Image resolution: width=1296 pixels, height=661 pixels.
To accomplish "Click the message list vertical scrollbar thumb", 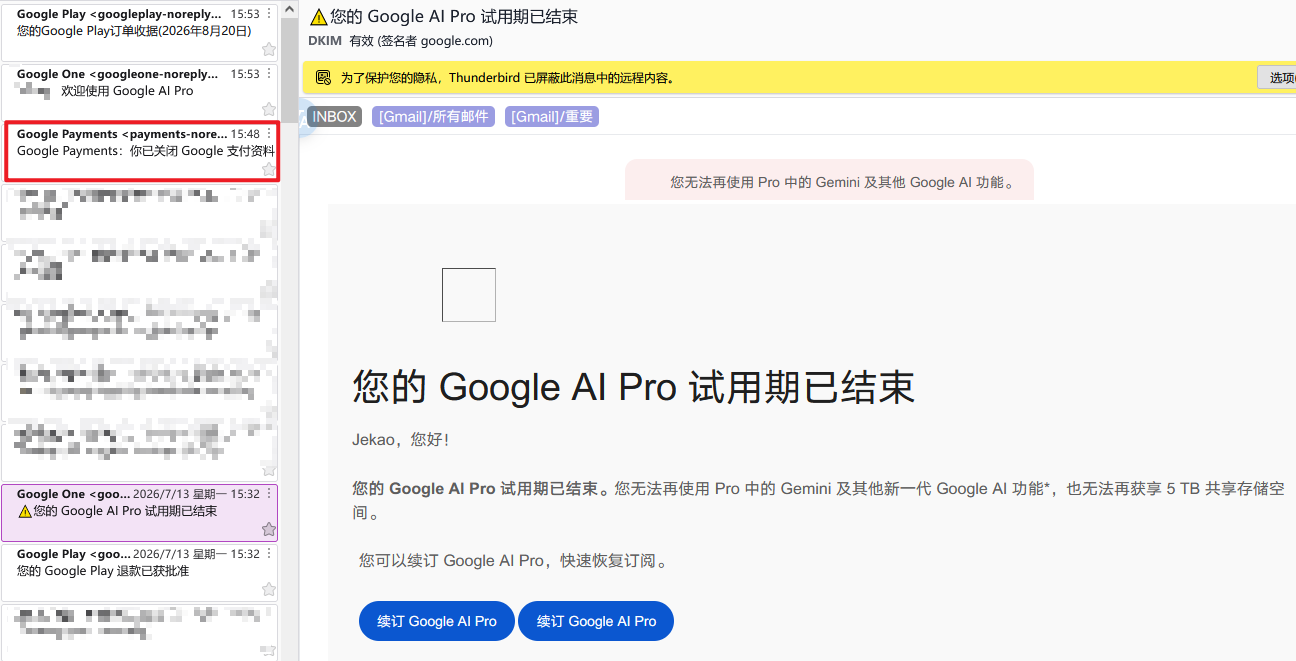I will pos(289,70).
